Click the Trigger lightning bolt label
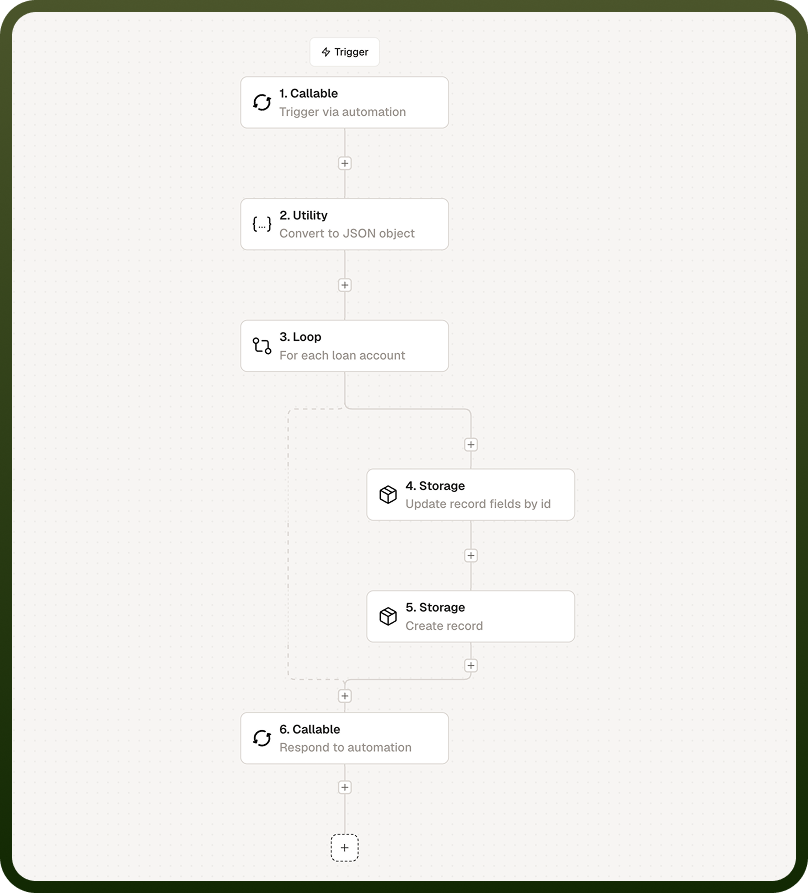 click(344, 52)
